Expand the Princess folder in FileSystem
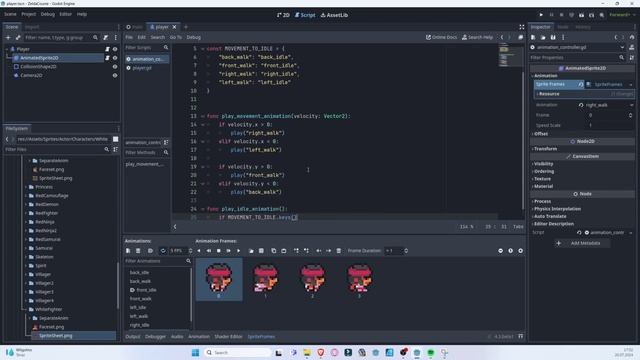This screenshot has width=640, height=360. (27, 187)
